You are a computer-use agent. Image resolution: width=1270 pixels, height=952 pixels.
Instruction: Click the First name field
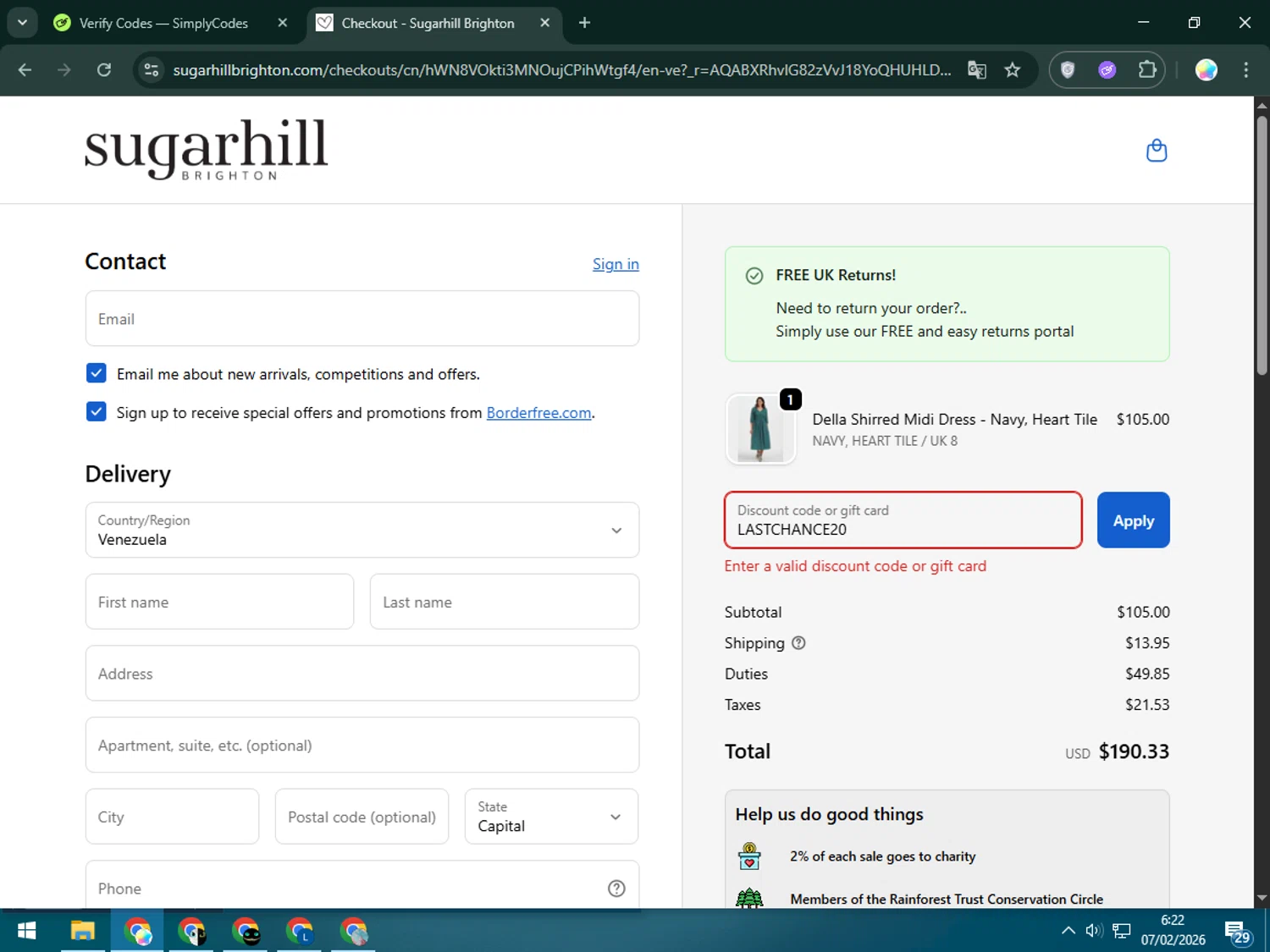219,602
